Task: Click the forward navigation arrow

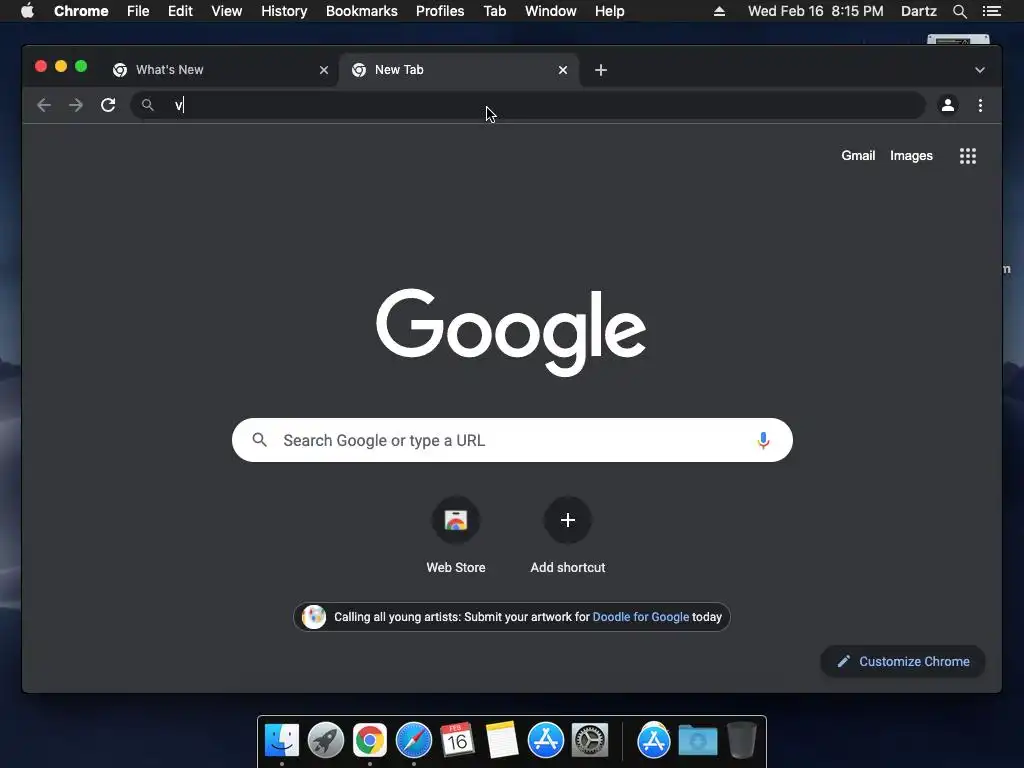Action: 76,105
